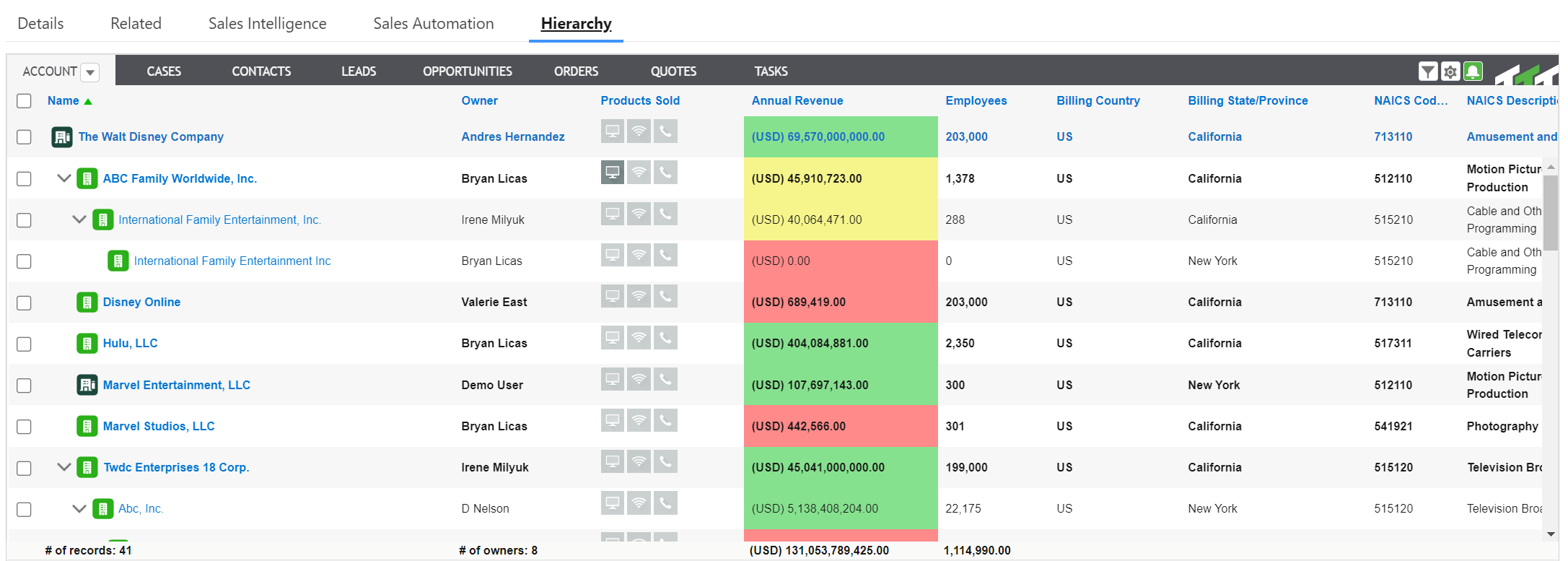This screenshot has width=1568, height=561.
Task: Click the Walt Disney Company account icon
Action: point(62,136)
